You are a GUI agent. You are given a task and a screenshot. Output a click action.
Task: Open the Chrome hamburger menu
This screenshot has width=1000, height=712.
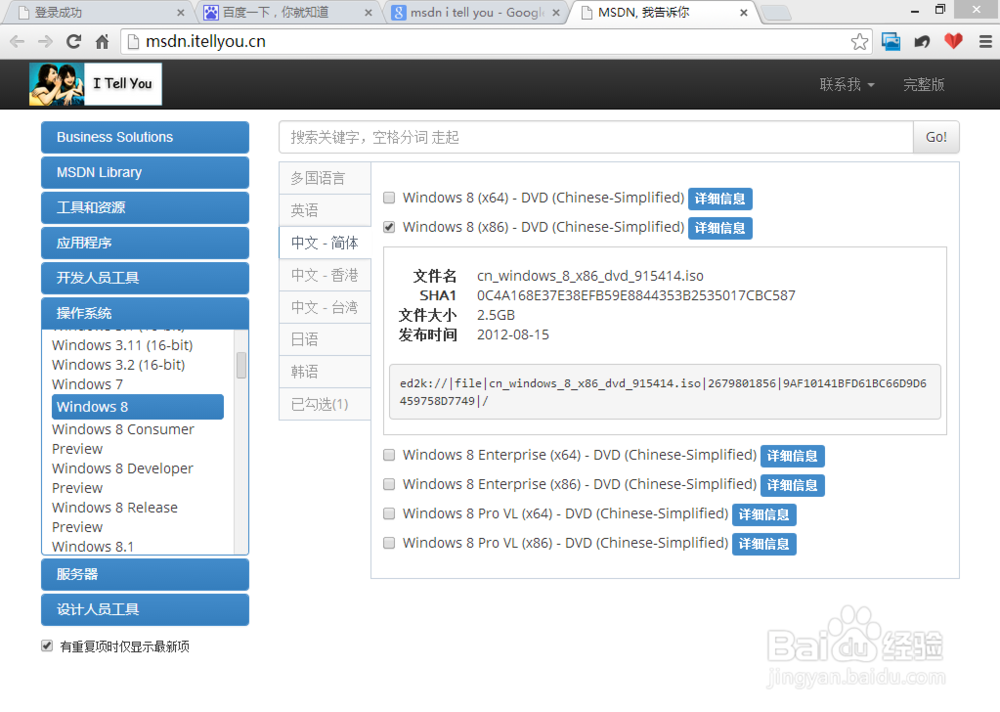(985, 42)
